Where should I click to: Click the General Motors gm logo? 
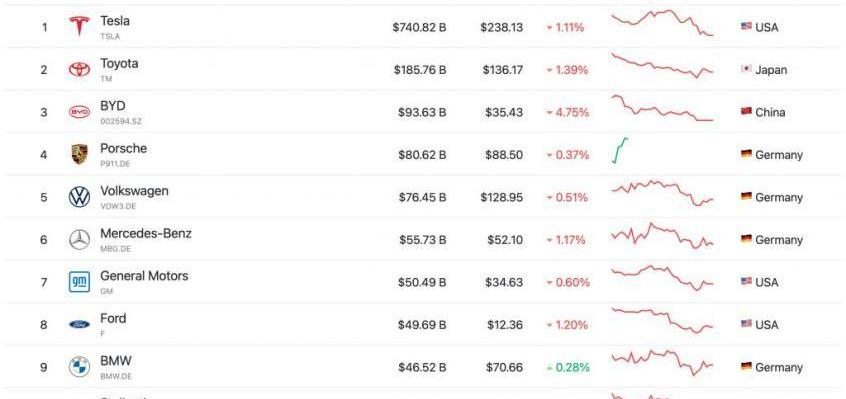[79, 282]
